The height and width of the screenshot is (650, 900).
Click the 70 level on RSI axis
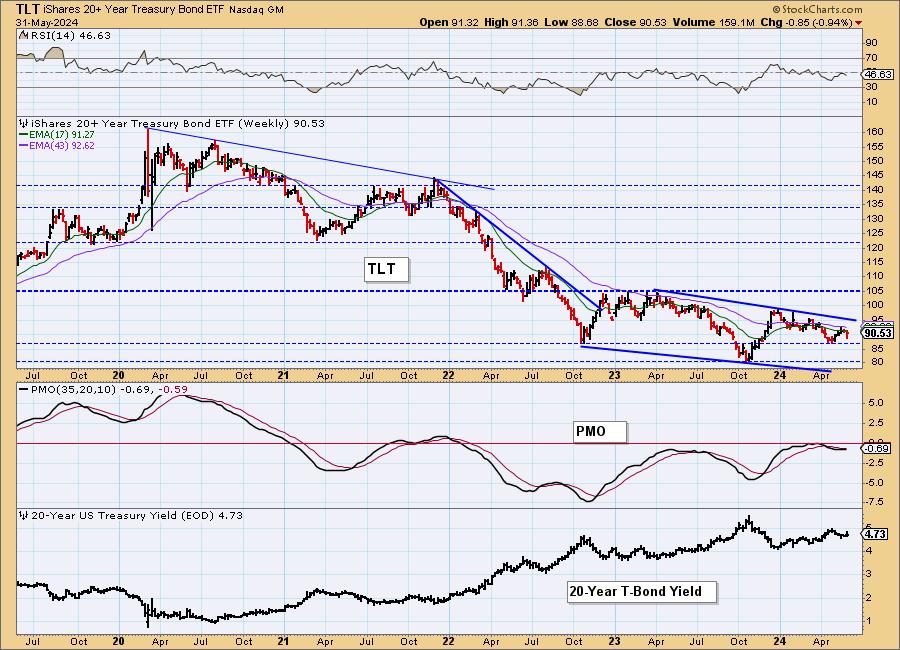[871, 57]
